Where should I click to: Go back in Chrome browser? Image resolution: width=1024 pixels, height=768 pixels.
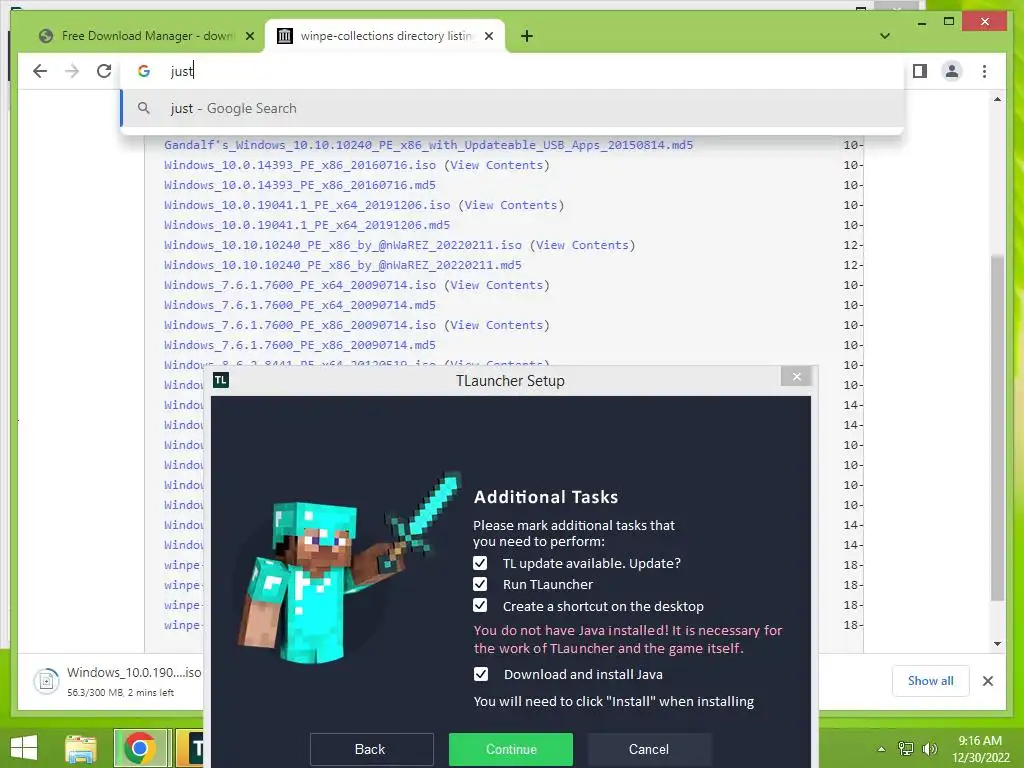(40, 71)
